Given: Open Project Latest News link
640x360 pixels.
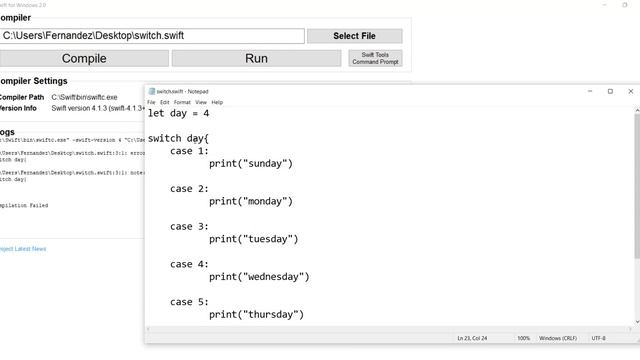Looking at the screenshot, I should click(23, 249).
